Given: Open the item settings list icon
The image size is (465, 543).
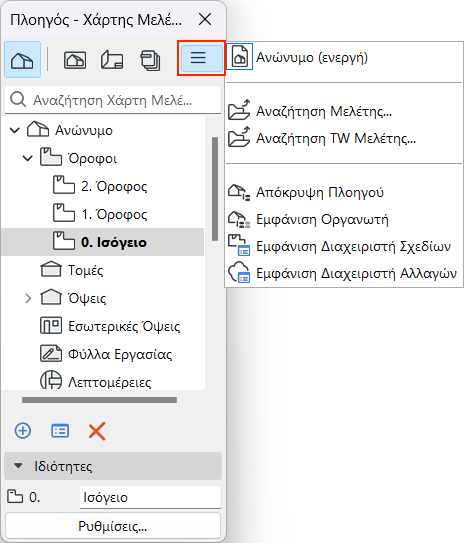Looking at the screenshot, I should 60,431.
